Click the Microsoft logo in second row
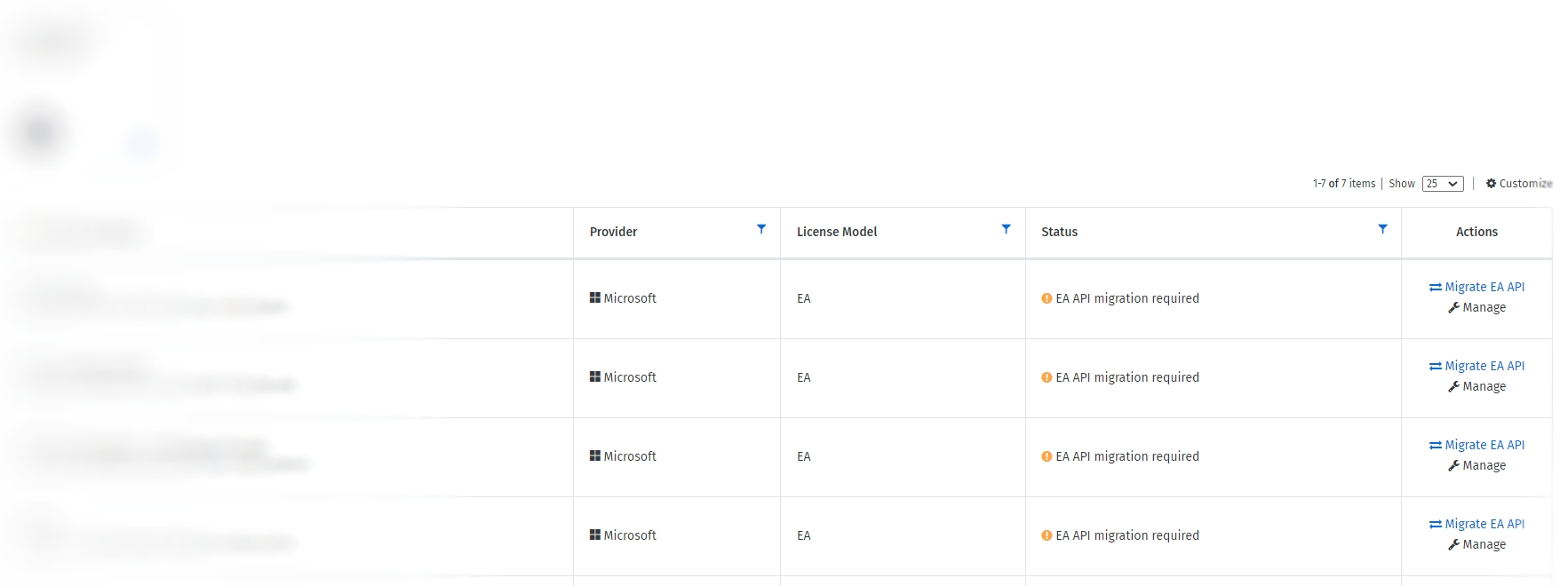This screenshot has height=586, width=1568. click(595, 376)
